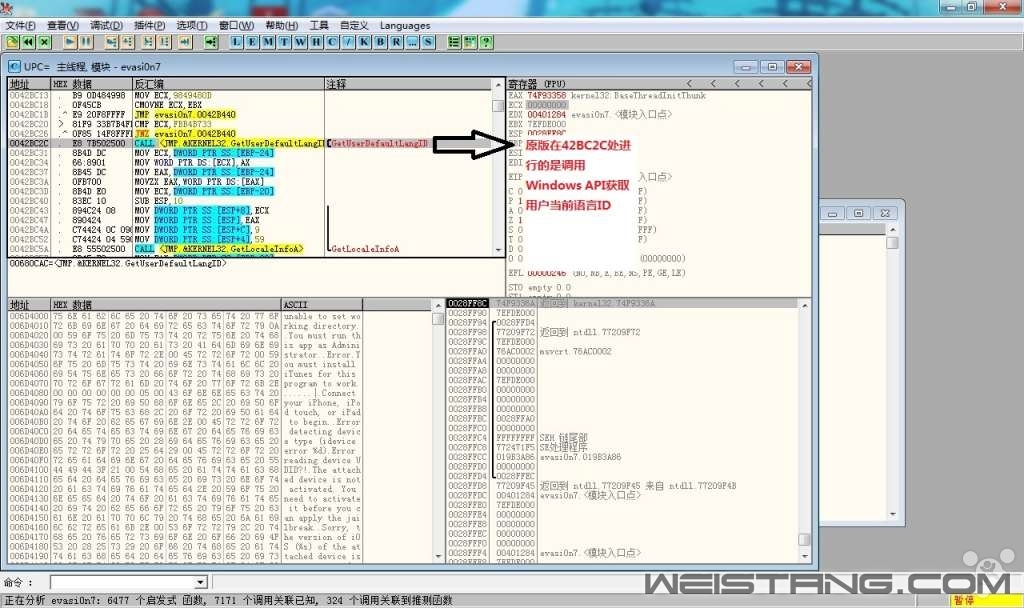
Task: Open Memory map with the M button
Action: pos(269,42)
